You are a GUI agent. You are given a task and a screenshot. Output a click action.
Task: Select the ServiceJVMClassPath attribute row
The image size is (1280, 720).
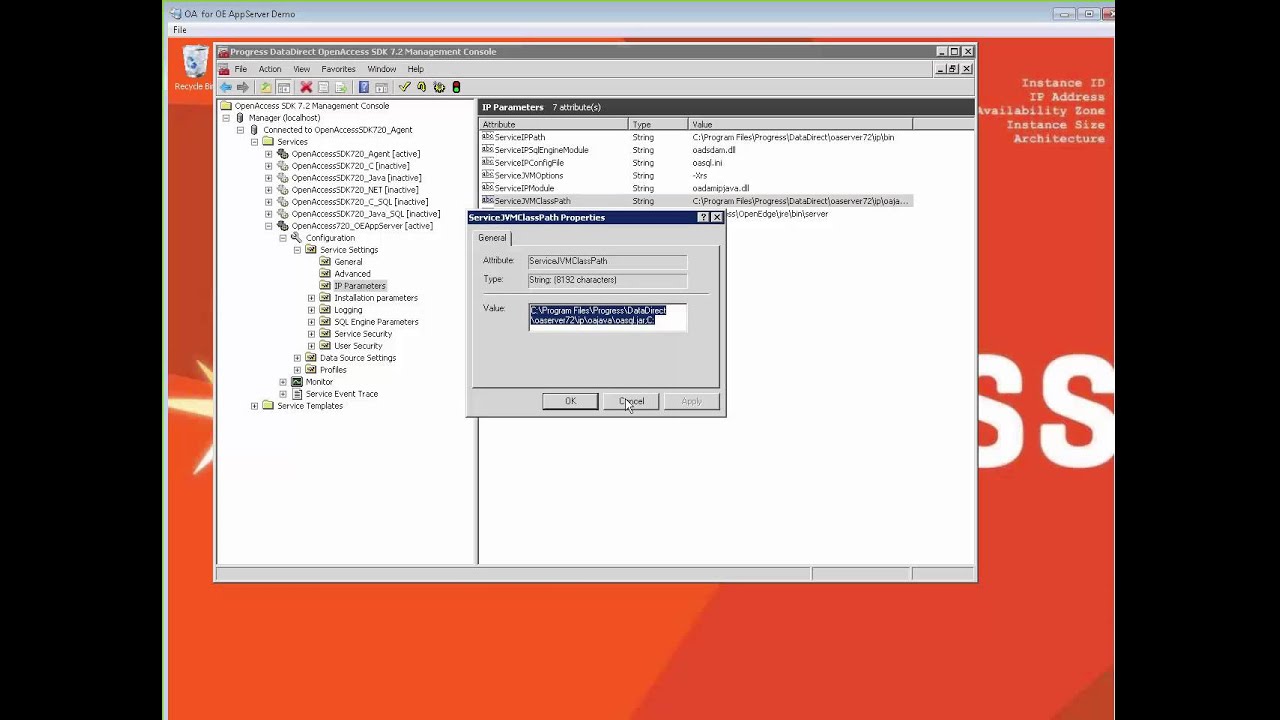tap(695, 201)
